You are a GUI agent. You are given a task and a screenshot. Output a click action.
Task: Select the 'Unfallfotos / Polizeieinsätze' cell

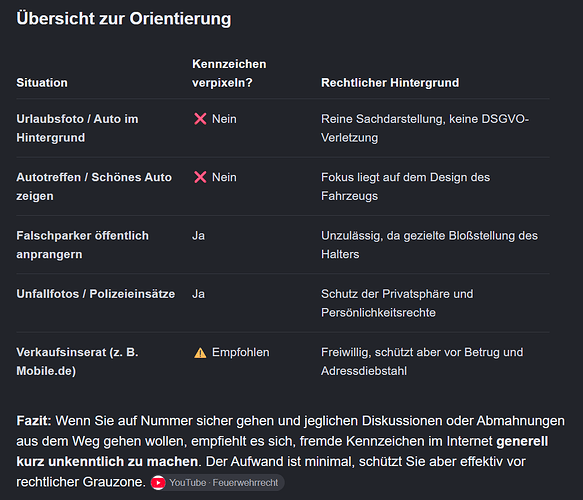click(96, 294)
